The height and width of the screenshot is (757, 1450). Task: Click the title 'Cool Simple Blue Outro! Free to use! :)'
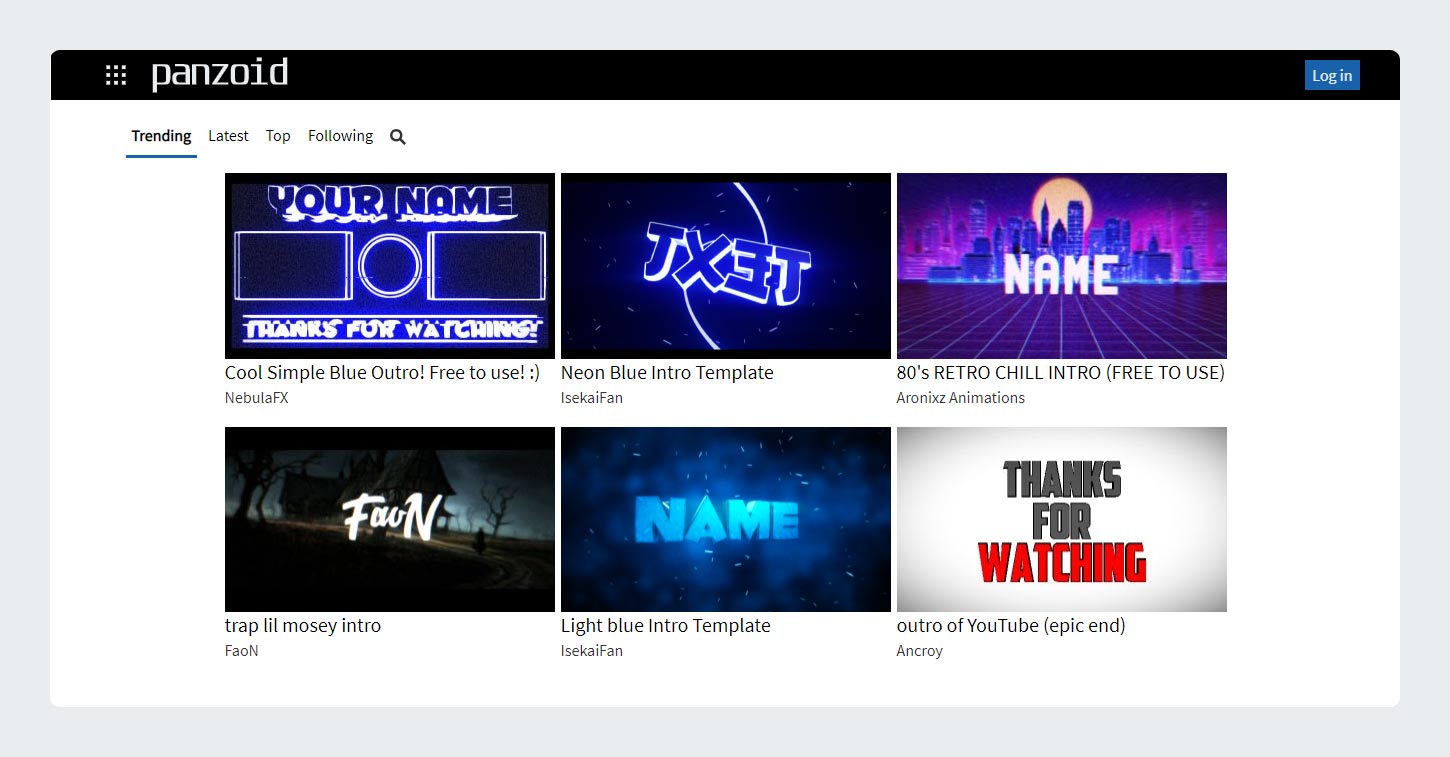[x=382, y=373]
